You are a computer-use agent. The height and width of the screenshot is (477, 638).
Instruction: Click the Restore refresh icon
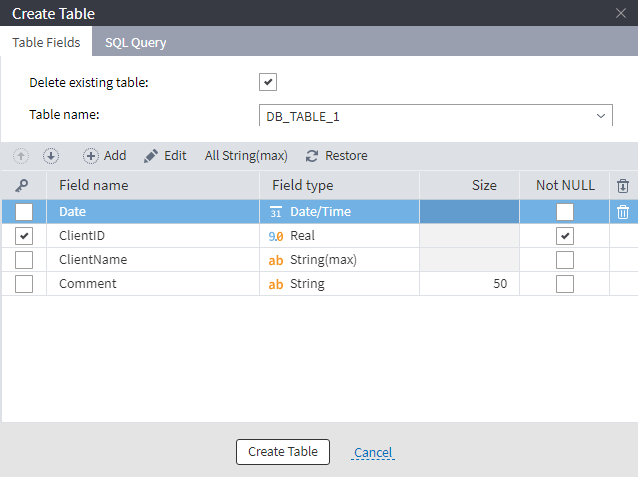pos(312,156)
